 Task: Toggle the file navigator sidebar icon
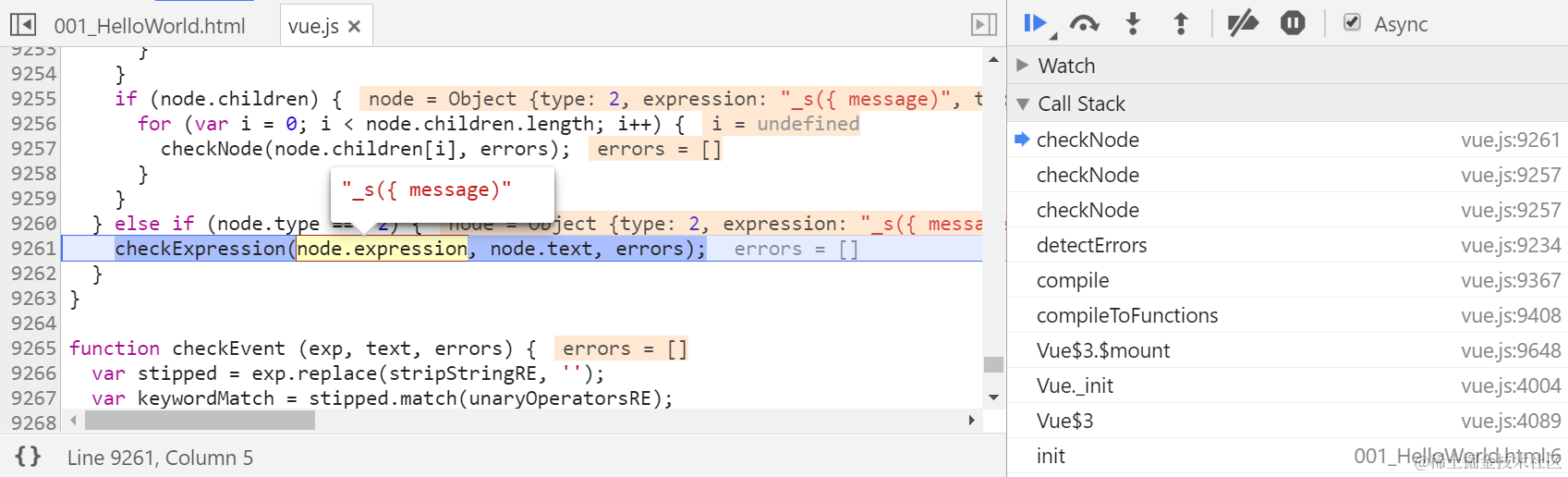coord(23,25)
